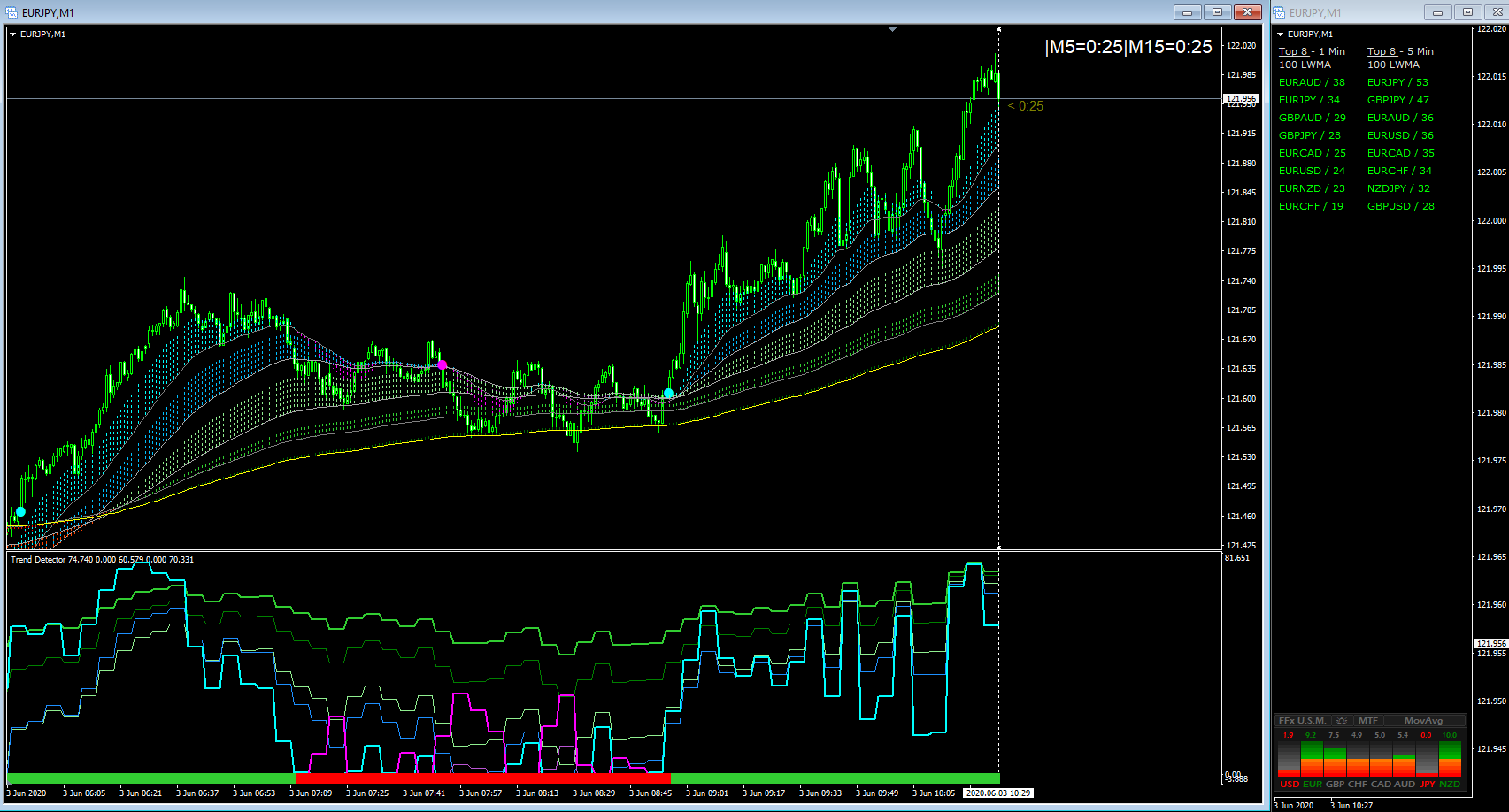The width and height of the screenshot is (1509, 812).
Task: Click the red trend strip under the indicator
Action: (482, 778)
